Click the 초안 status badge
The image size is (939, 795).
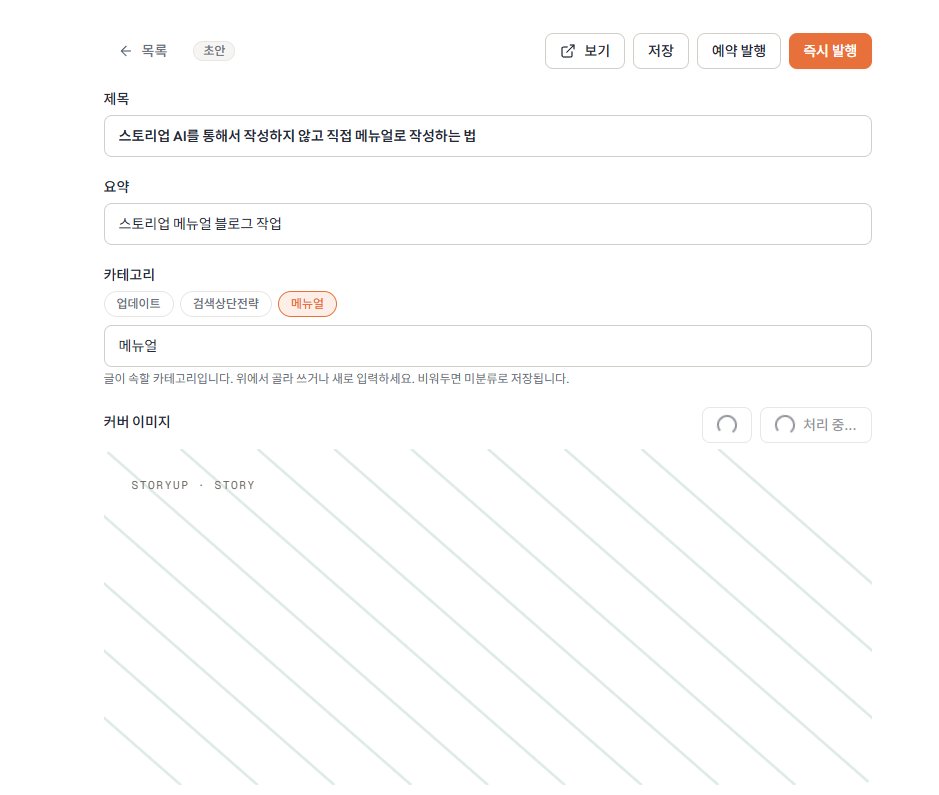[x=214, y=51]
